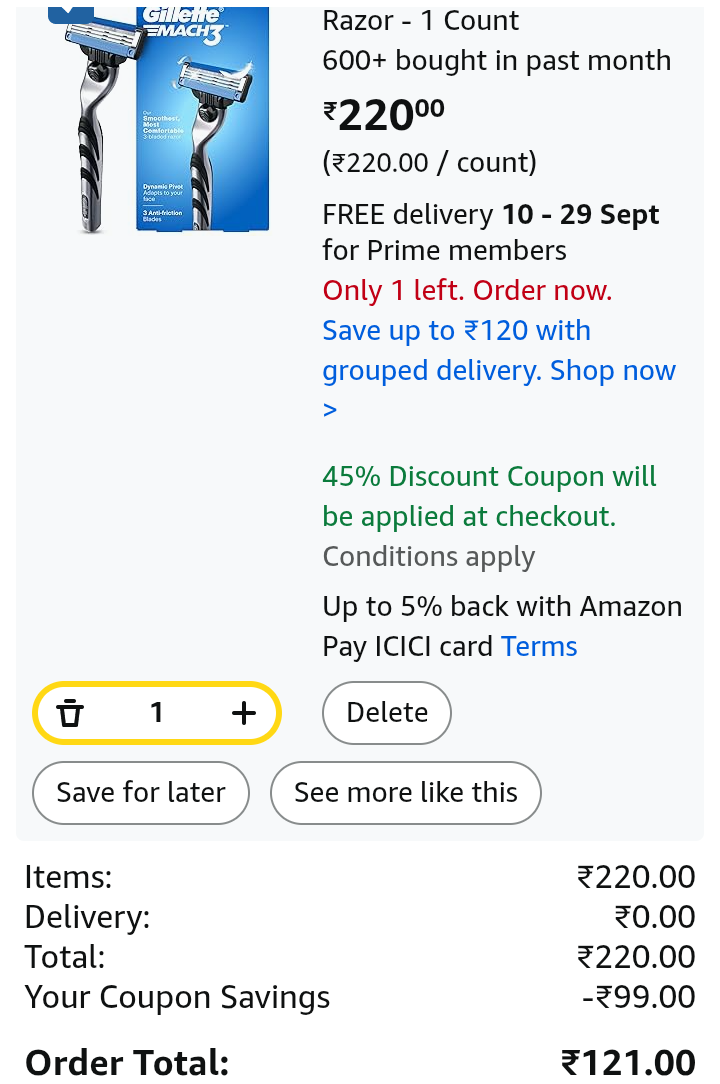Open the Razor - 1 Count product title

pos(420,21)
